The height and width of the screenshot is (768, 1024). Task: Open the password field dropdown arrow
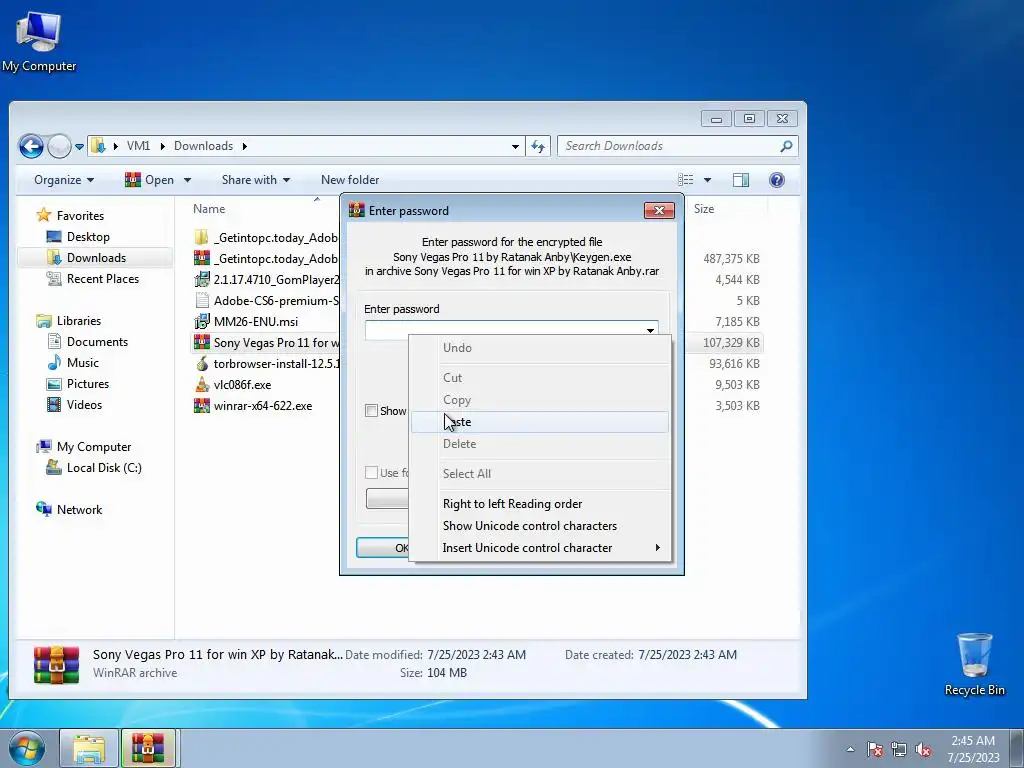(x=650, y=330)
